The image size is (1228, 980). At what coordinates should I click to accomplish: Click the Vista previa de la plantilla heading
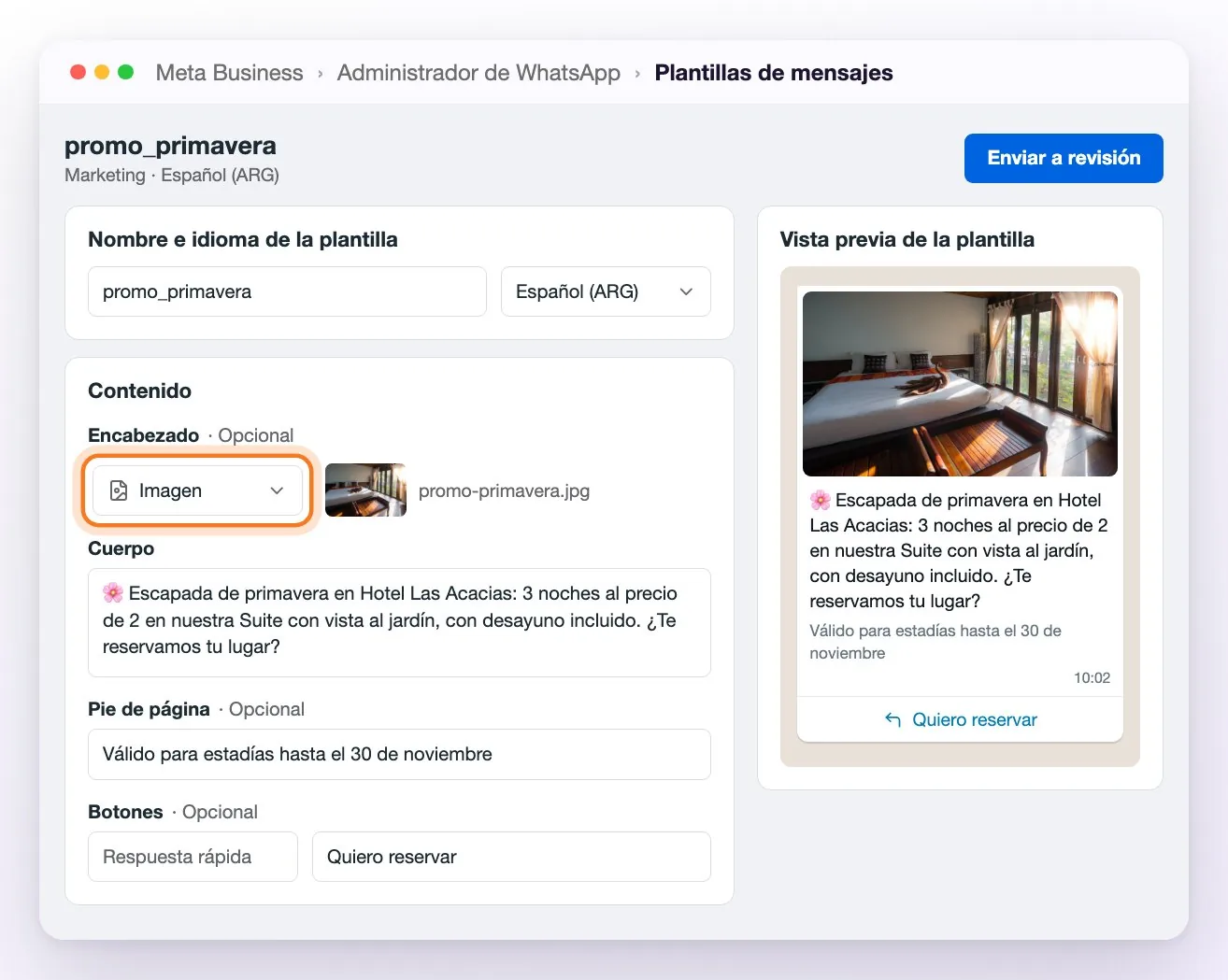(x=907, y=239)
